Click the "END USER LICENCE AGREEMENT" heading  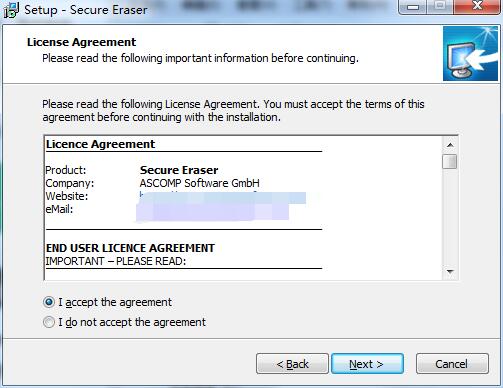point(130,248)
